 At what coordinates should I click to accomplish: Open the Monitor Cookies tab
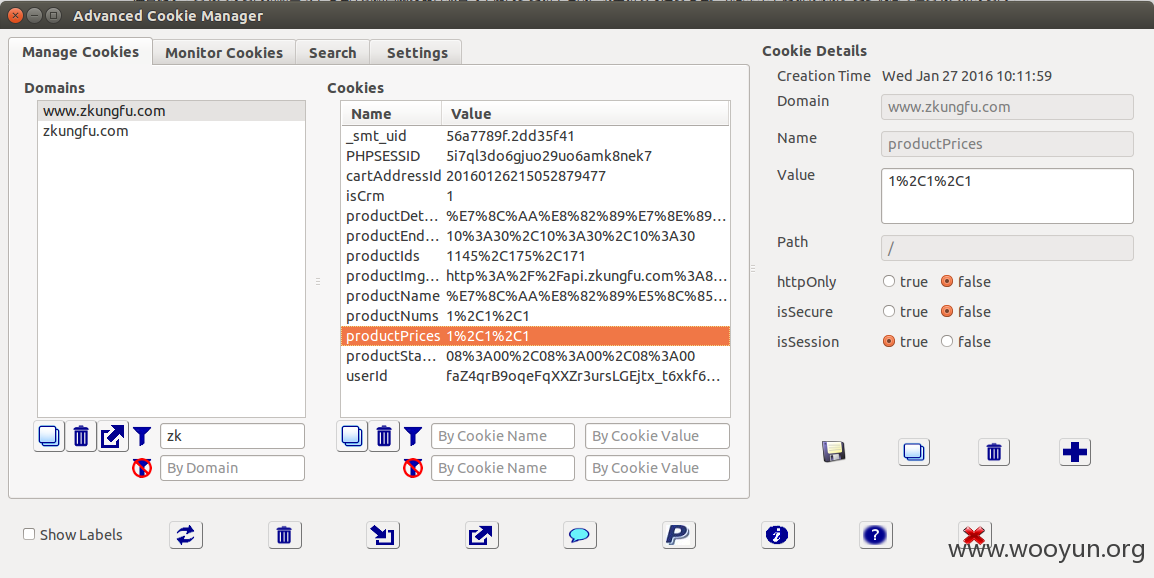coord(224,52)
